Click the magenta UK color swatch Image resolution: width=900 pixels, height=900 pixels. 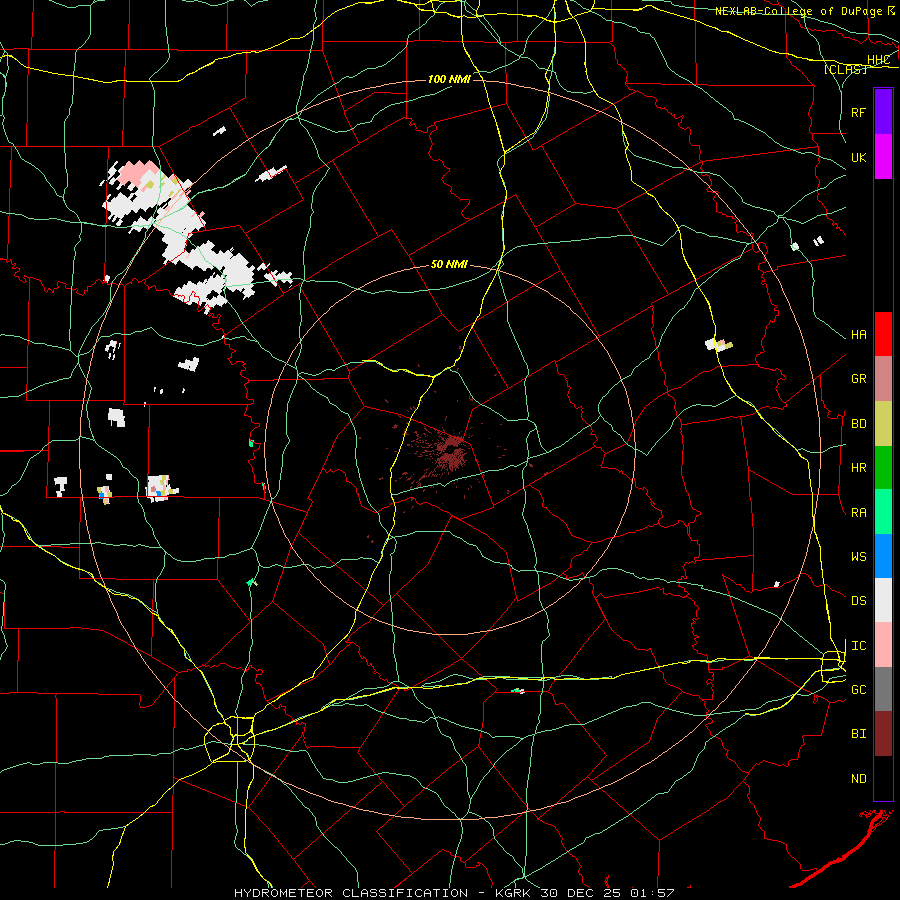pyautogui.click(x=883, y=156)
